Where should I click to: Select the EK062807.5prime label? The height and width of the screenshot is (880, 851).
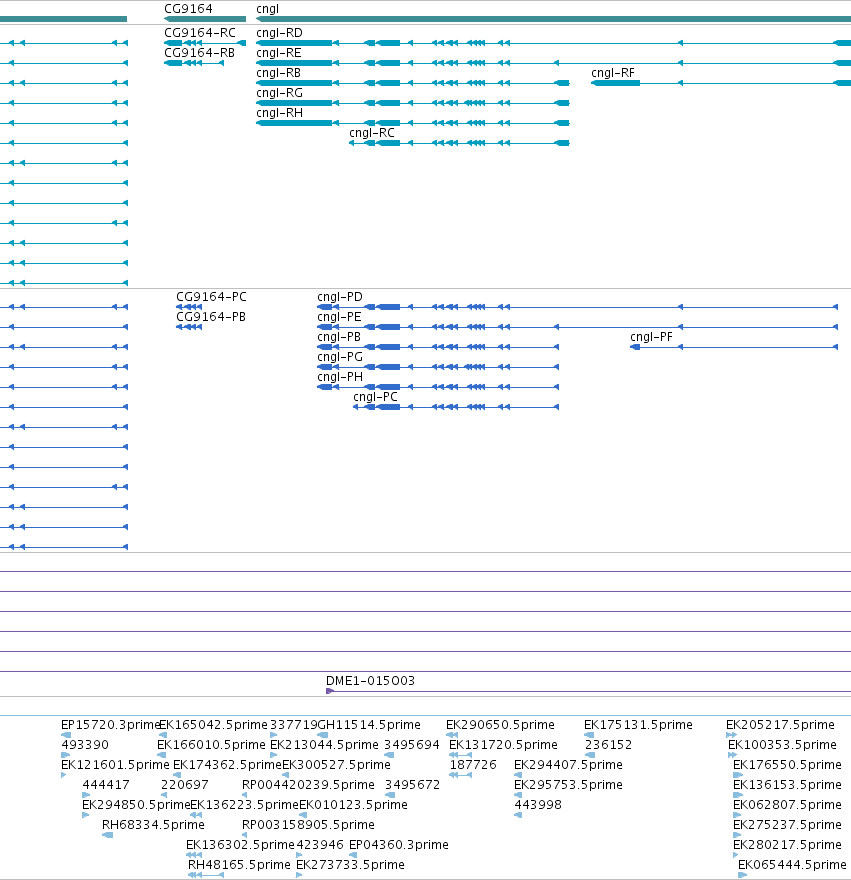pyautogui.click(x=787, y=805)
